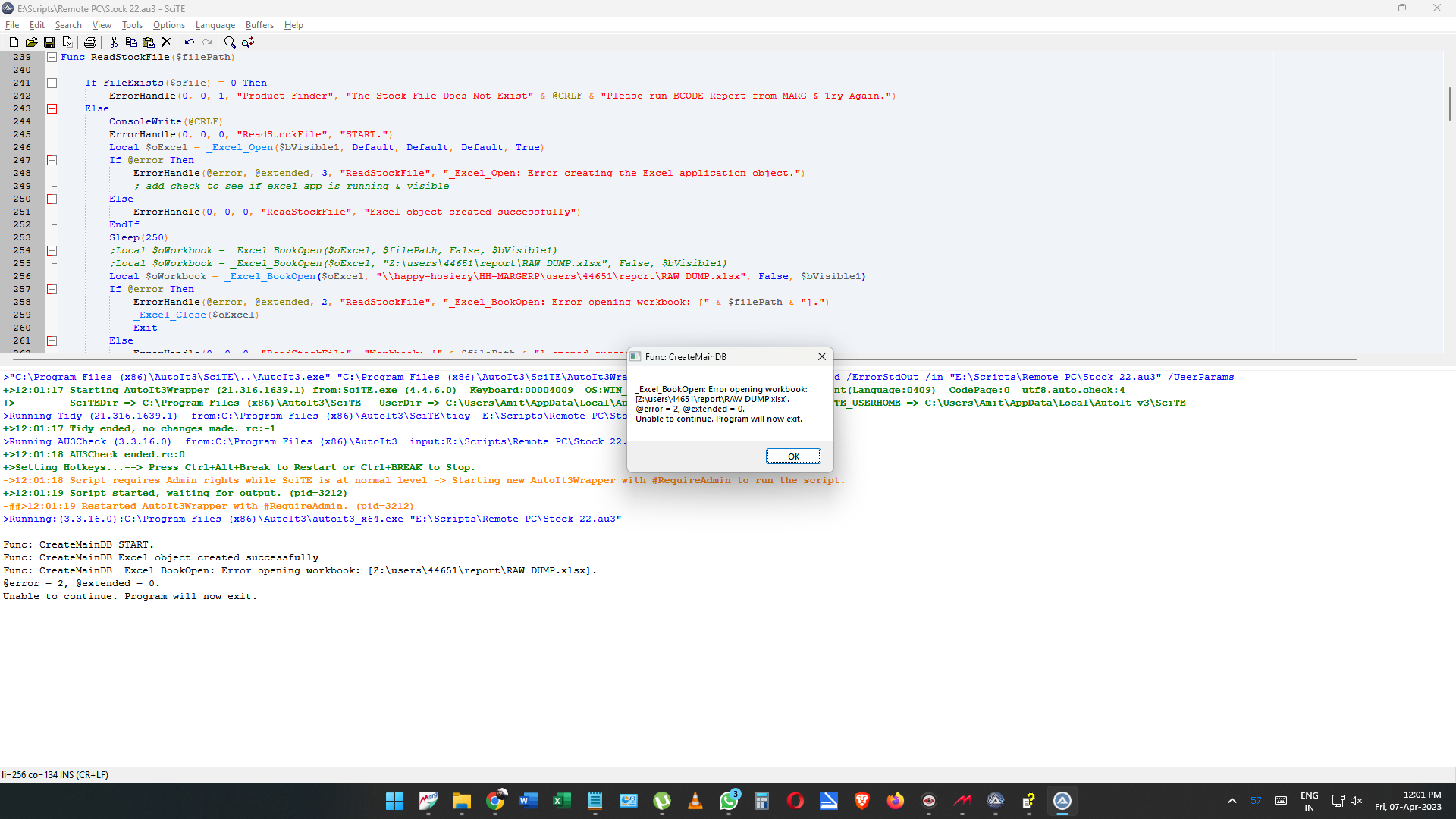This screenshot has width=1456, height=819.
Task: Open Find with the magnifier icon
Action: 230,42
